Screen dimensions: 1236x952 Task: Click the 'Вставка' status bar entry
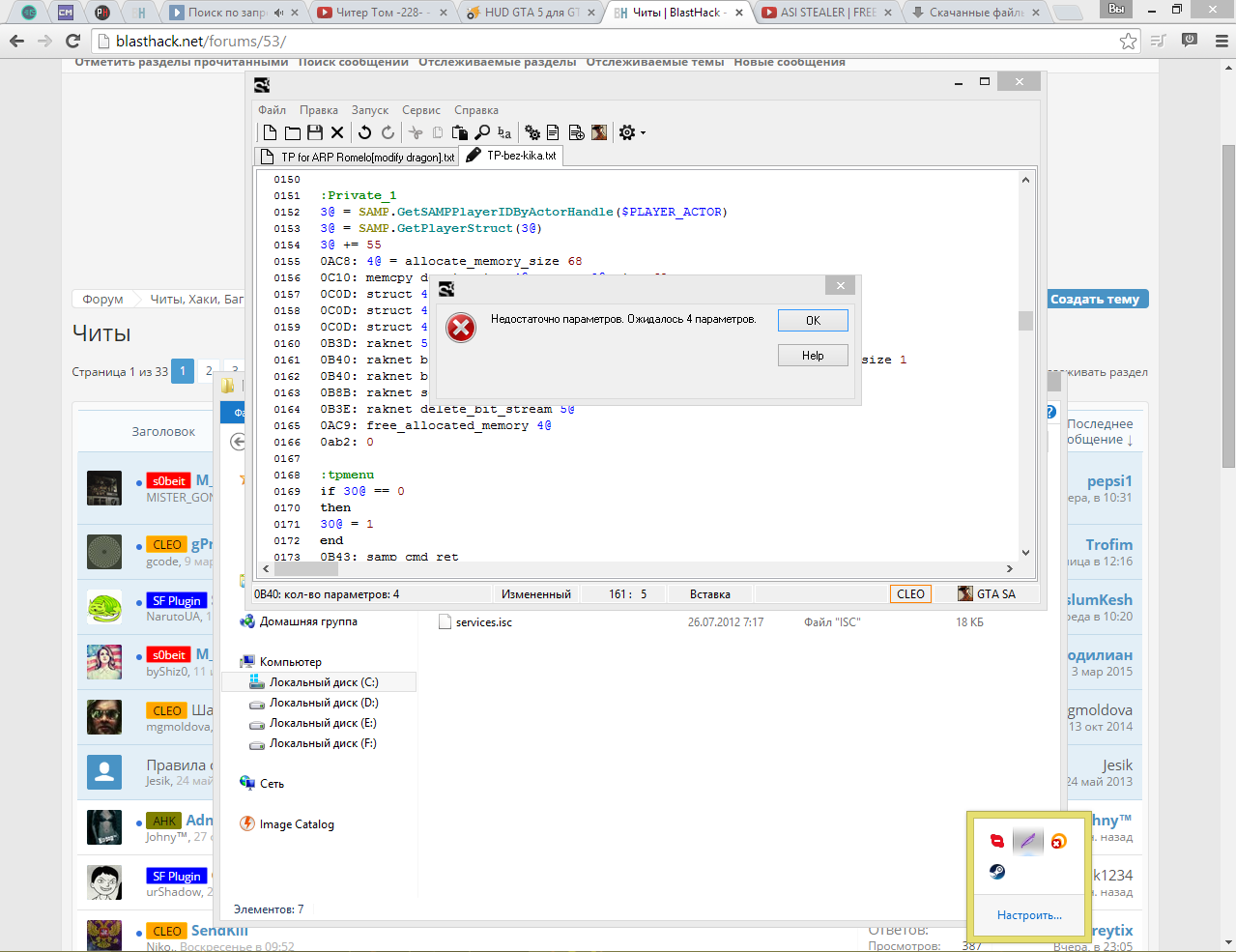(710, 594)
